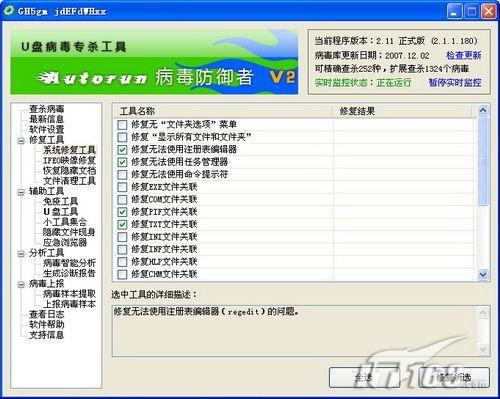The width and height of the screenshot is (500, 399).
Task: Tick the 修复INI文件关联 checkbox
Action: click(122, 237)
